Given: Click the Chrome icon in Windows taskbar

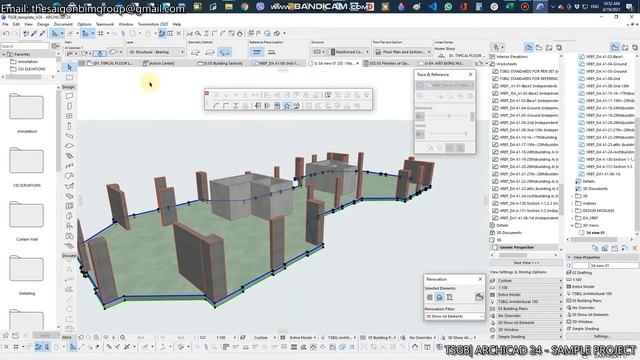Looking at the screenshot, I should [x=244, y=7].
